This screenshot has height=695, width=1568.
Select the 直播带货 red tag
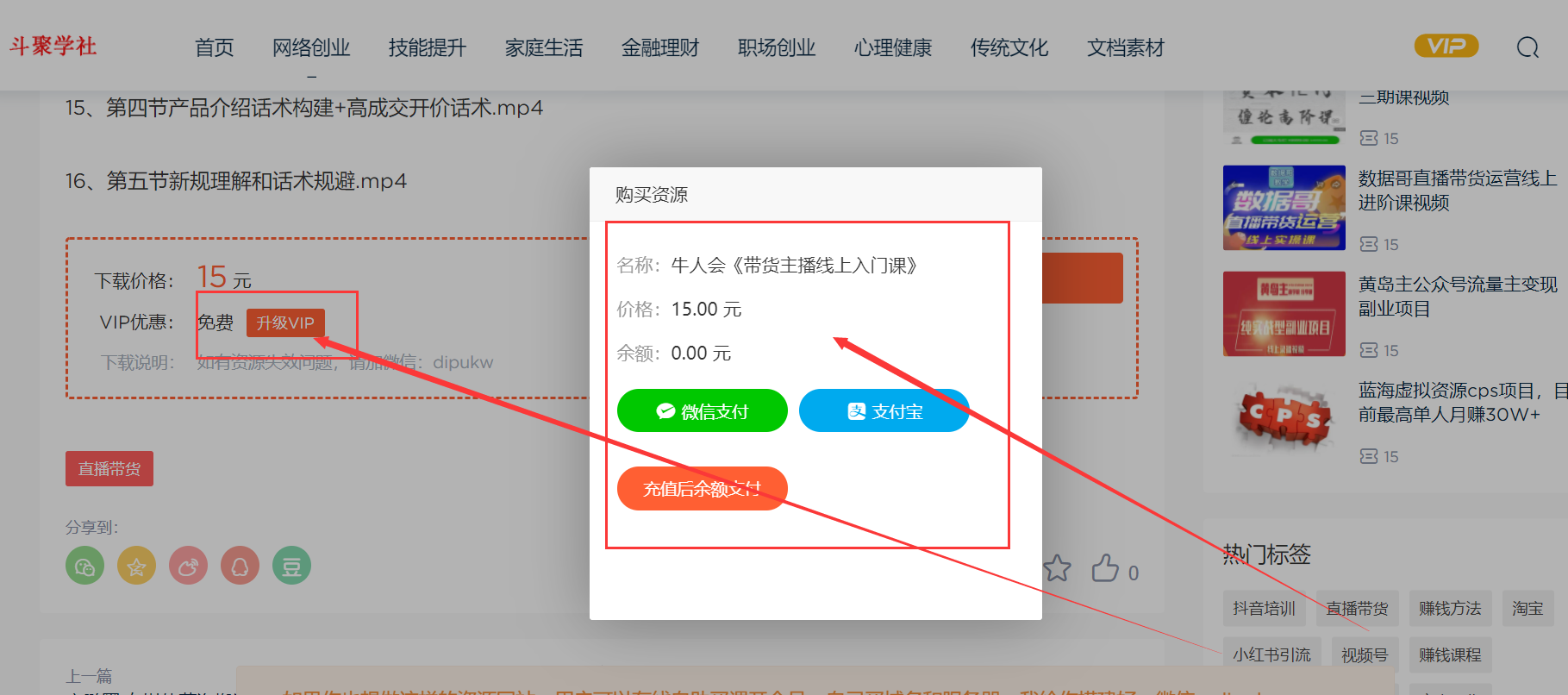pyautogui.click(x=109, y=469)
